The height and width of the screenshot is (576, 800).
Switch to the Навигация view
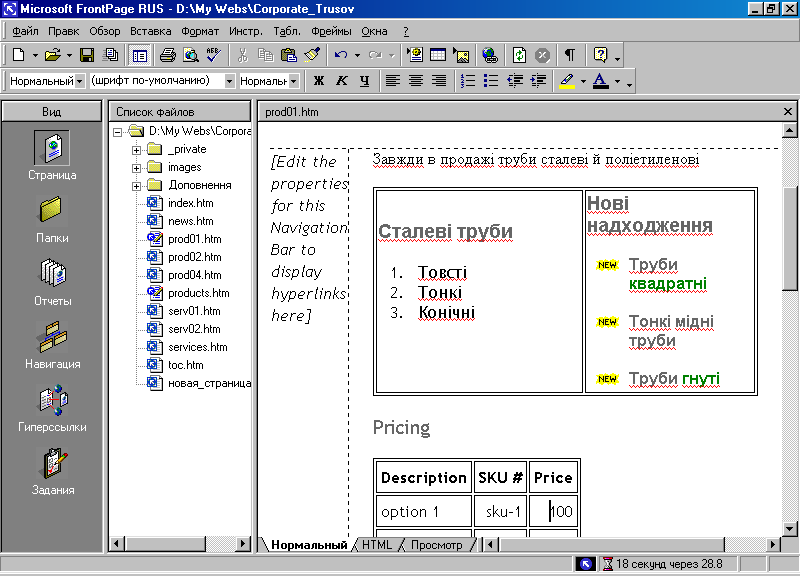click(x=52, y=345)
